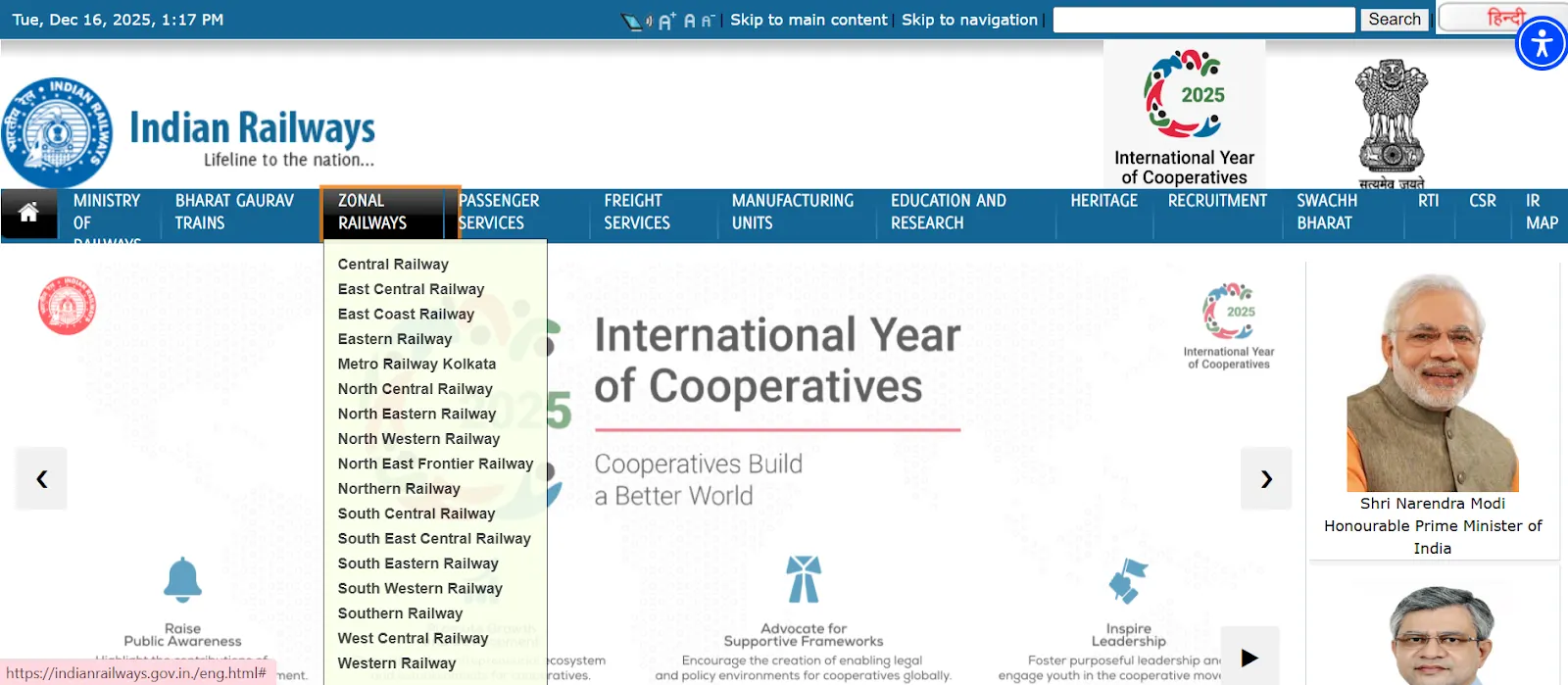
Task: Select West Central Railway from dropdown
Action: pos(413,638)
